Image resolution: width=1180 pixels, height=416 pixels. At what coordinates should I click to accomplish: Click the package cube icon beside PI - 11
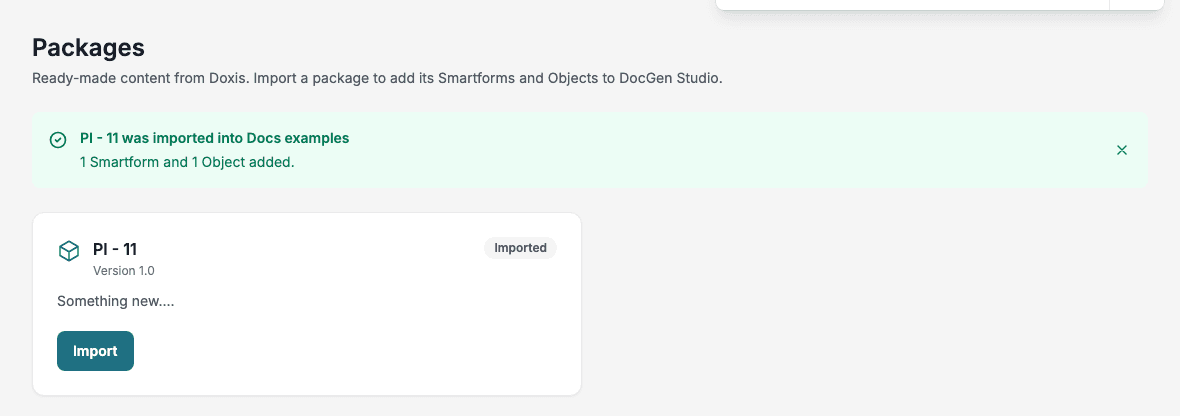69,251
